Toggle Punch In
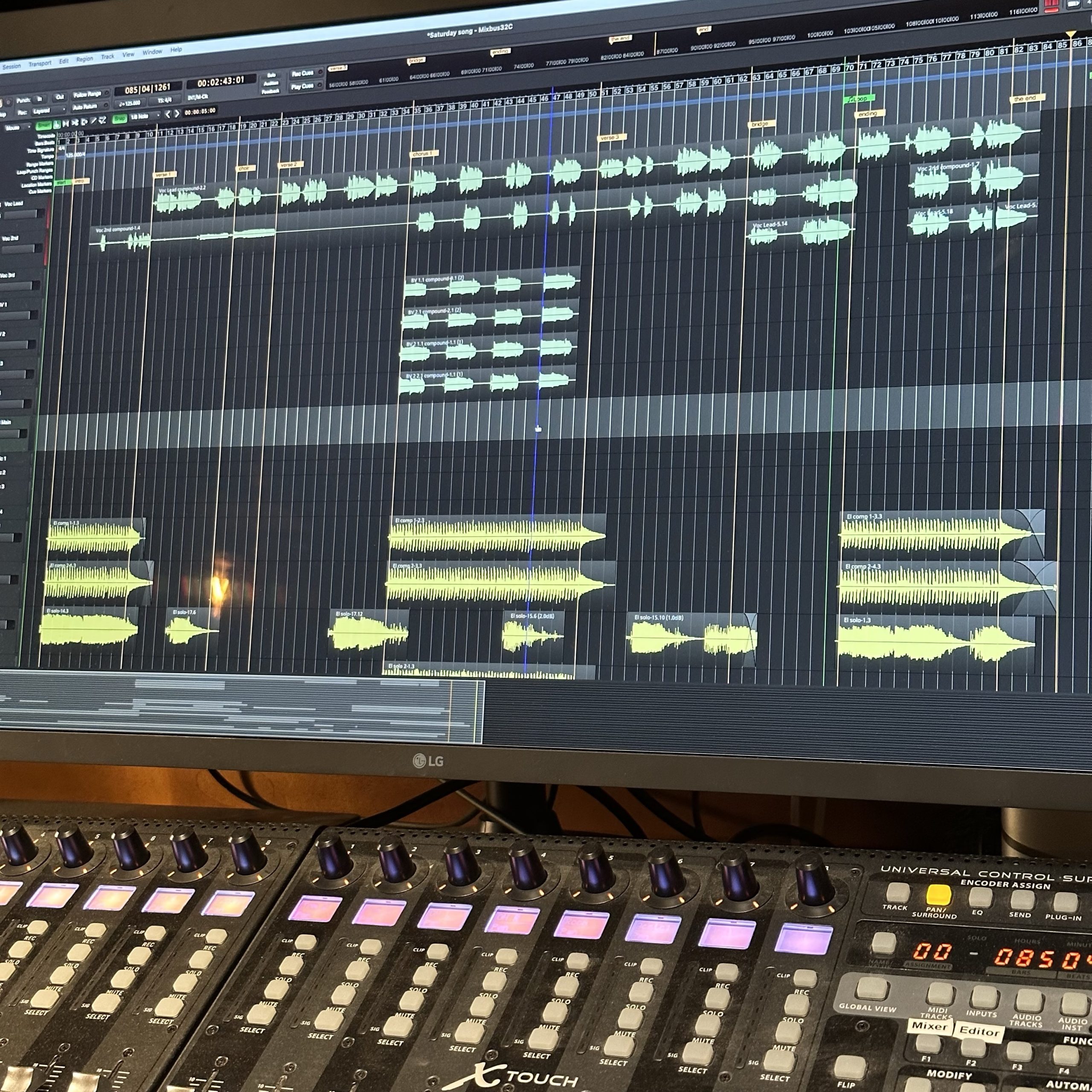Viewport: 1092px width, 1092px height. tap(40, 99)
